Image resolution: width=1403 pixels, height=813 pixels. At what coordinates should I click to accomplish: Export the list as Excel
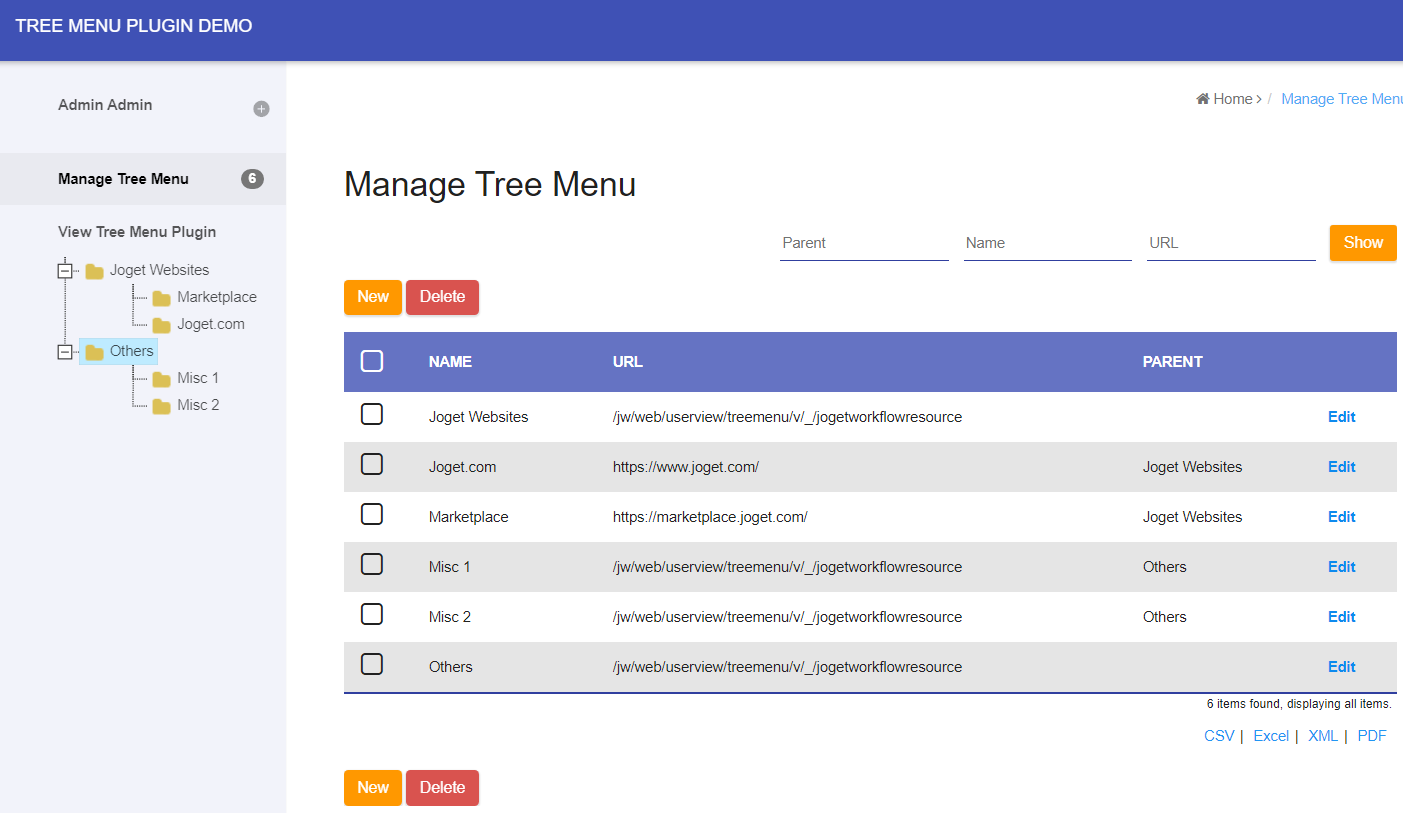click(x=1271, y=736)
